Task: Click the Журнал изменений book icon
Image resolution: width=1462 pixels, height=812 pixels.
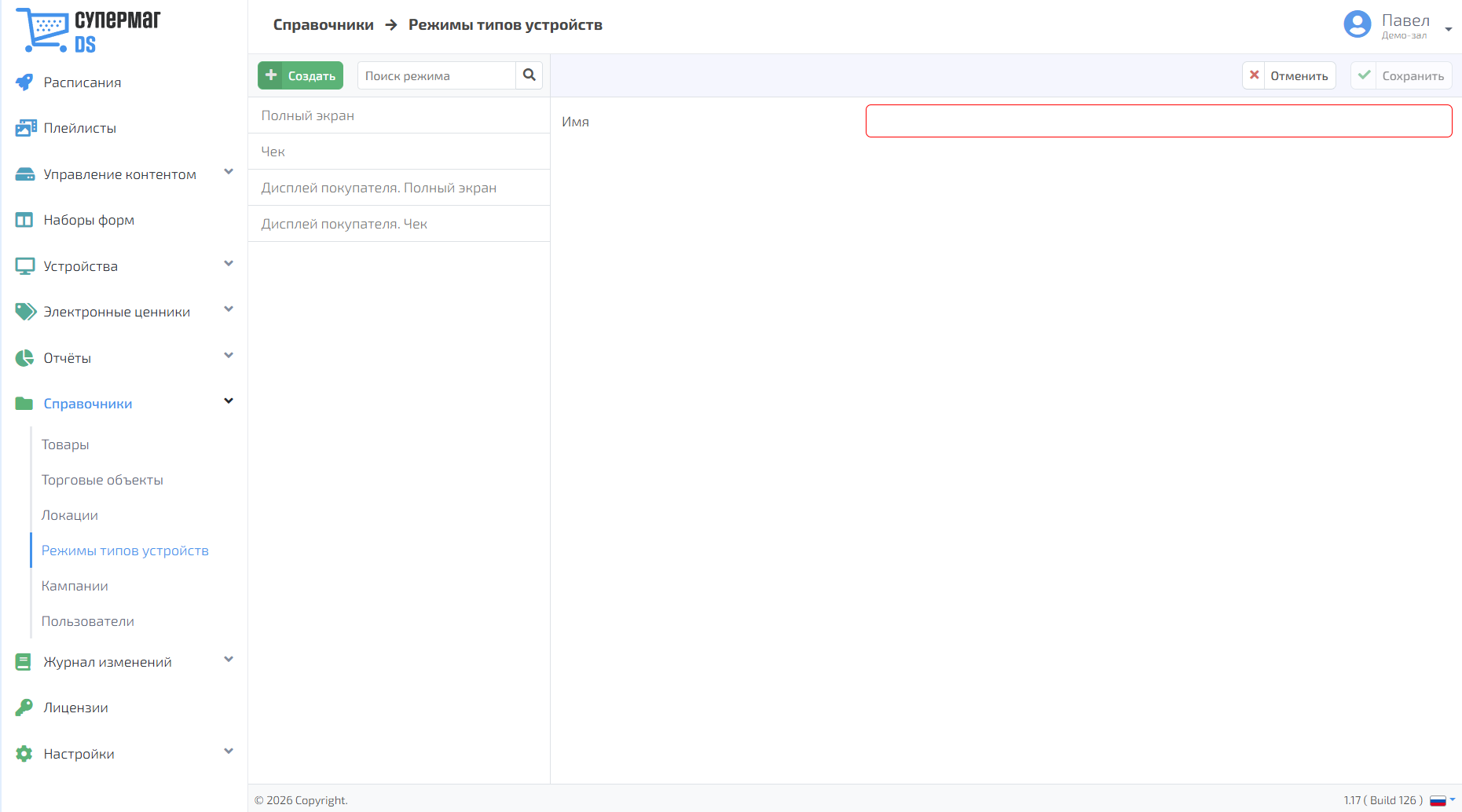Action: [x=24, y=662]
